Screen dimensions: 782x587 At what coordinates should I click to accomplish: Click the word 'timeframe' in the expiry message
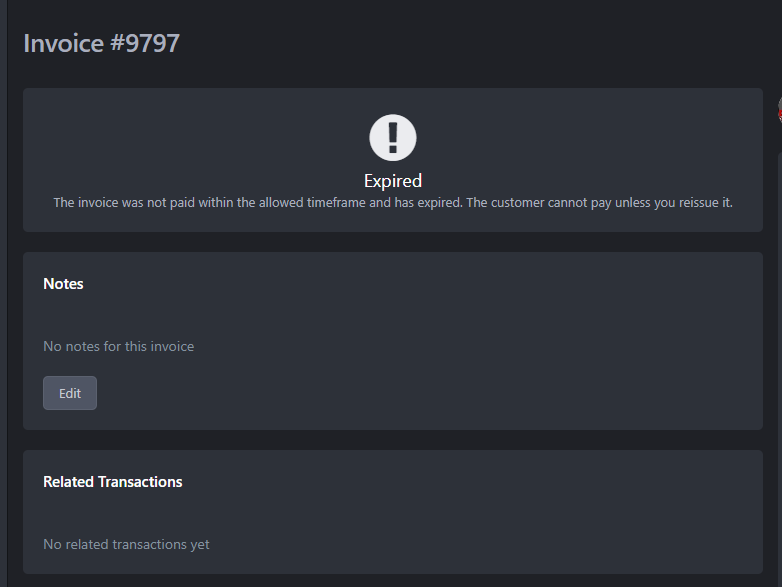[x=336, y=202]
